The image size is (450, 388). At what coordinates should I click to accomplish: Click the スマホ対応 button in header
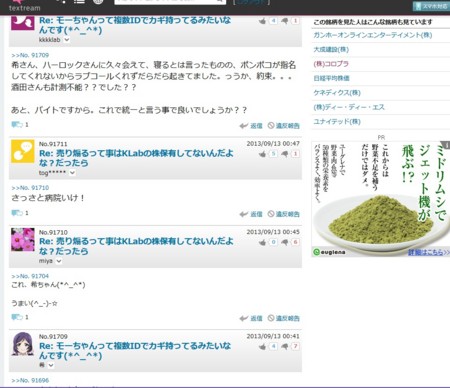pyautogui.click(x=432, y=6)
